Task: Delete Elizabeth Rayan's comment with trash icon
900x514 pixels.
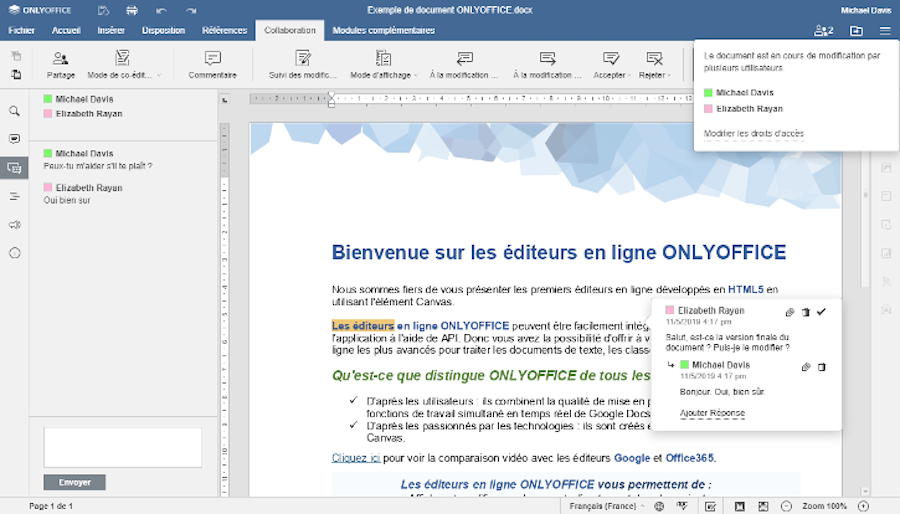Action: [x=806, y=312]
